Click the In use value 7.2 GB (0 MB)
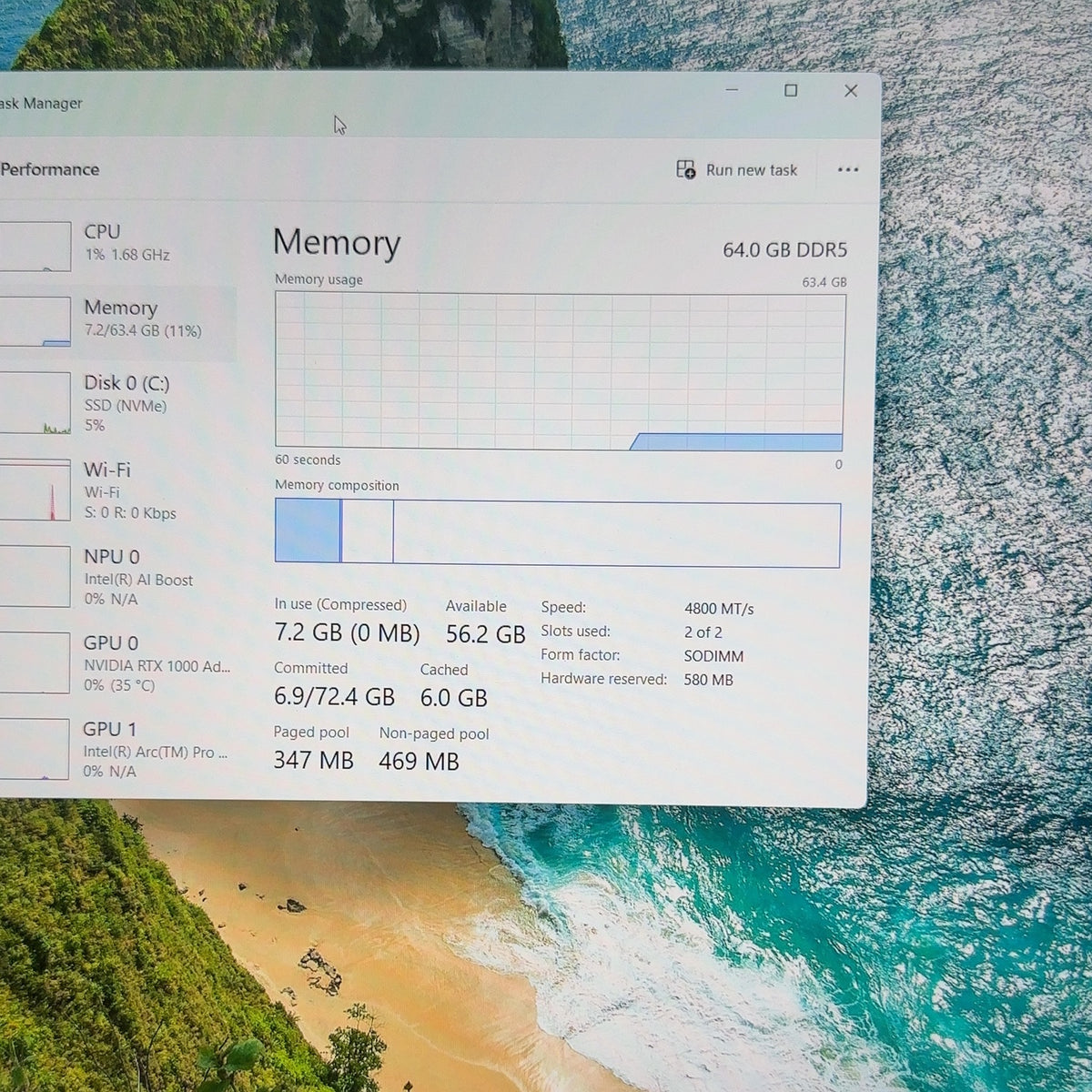 [347, 633]
